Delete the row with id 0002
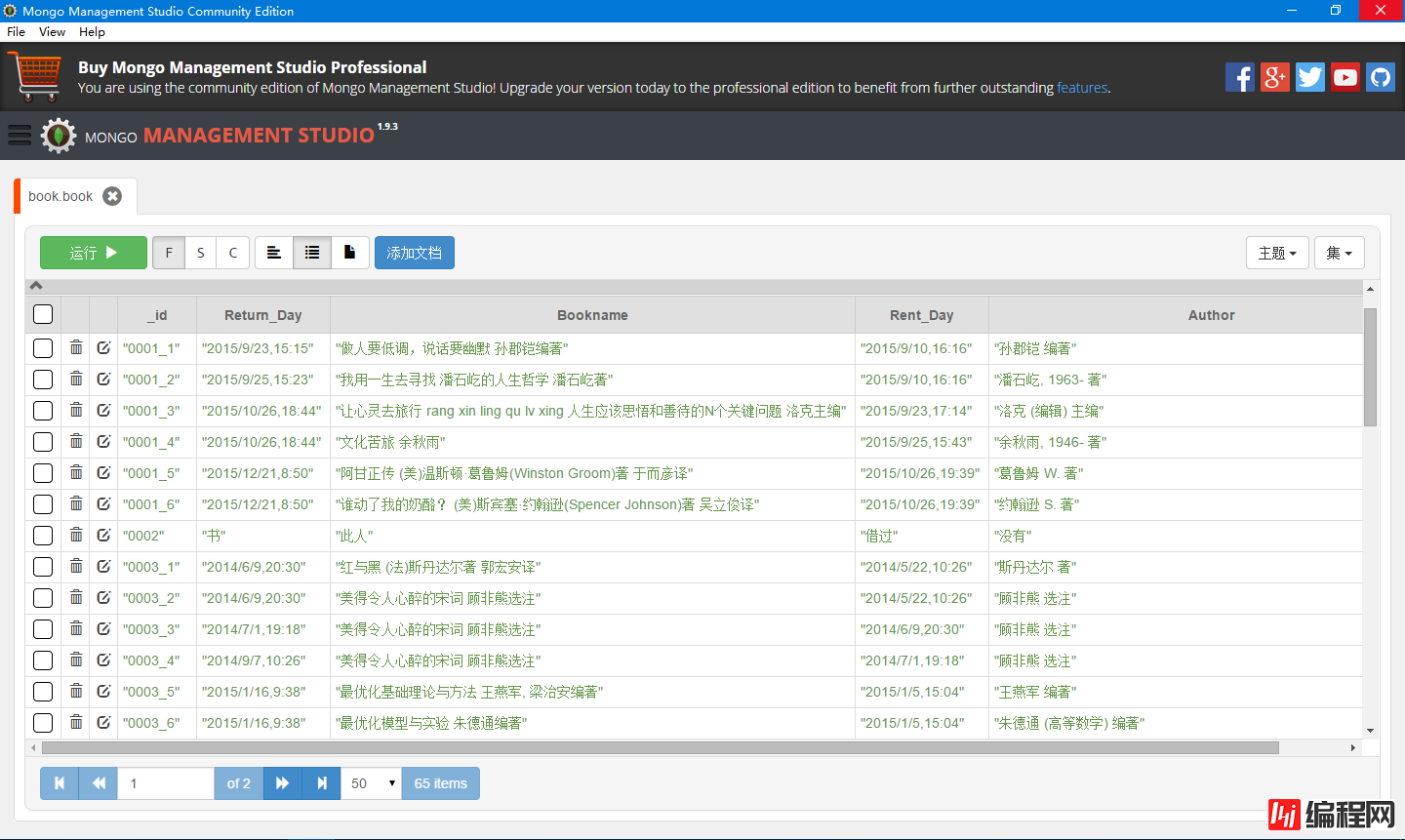Image resolution: width=1405 pixels, height=840 pixels. [76, 535]
